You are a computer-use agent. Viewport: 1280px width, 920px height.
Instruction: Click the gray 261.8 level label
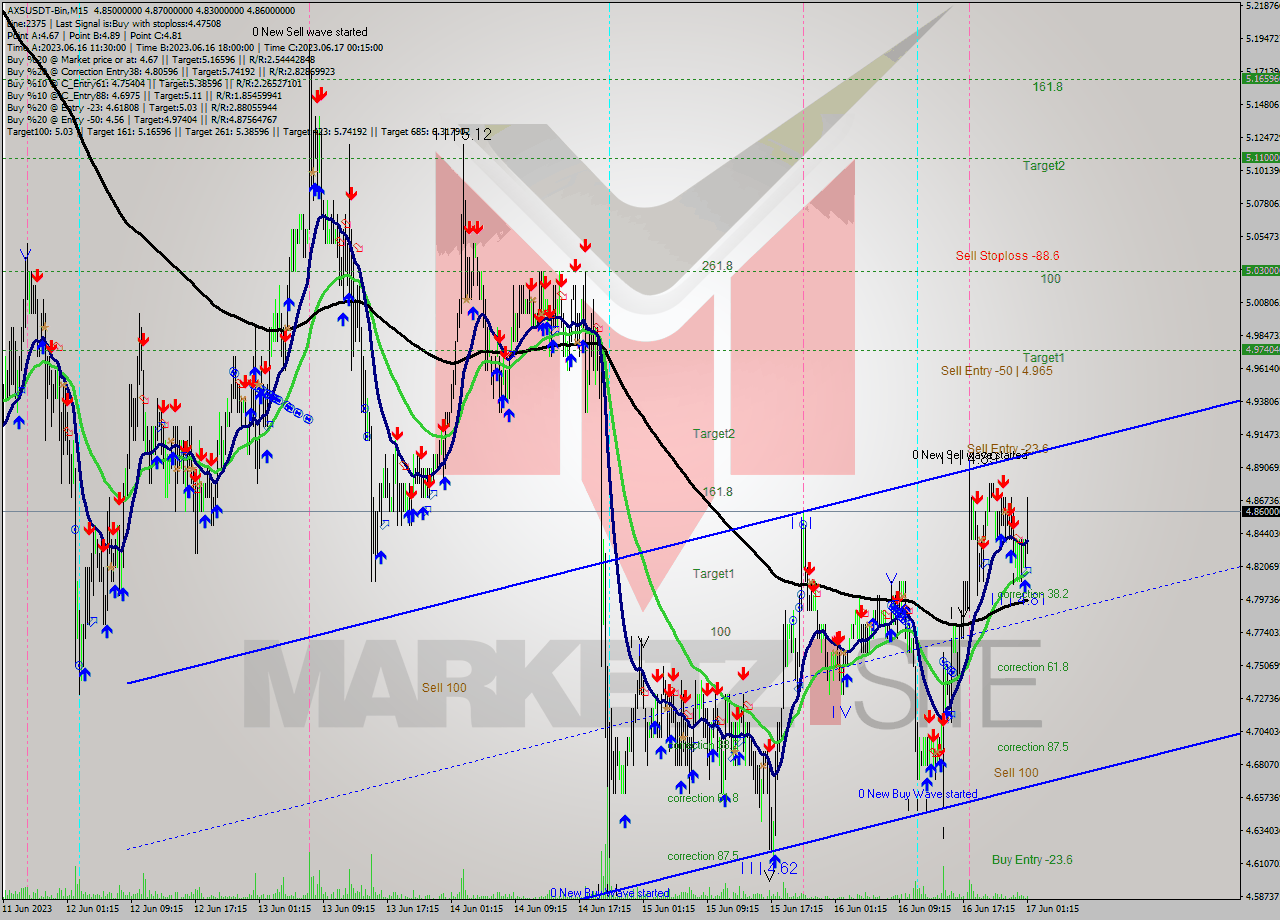(717, 266)
